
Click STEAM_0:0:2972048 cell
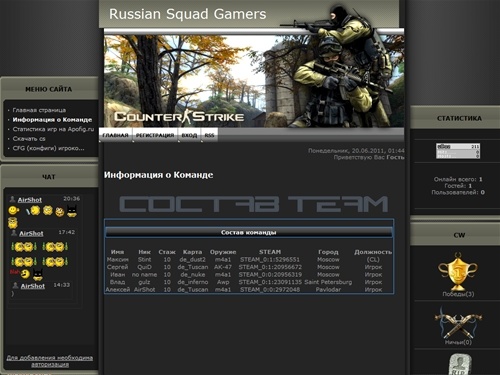pyautogui.click(x=270, y=290)
